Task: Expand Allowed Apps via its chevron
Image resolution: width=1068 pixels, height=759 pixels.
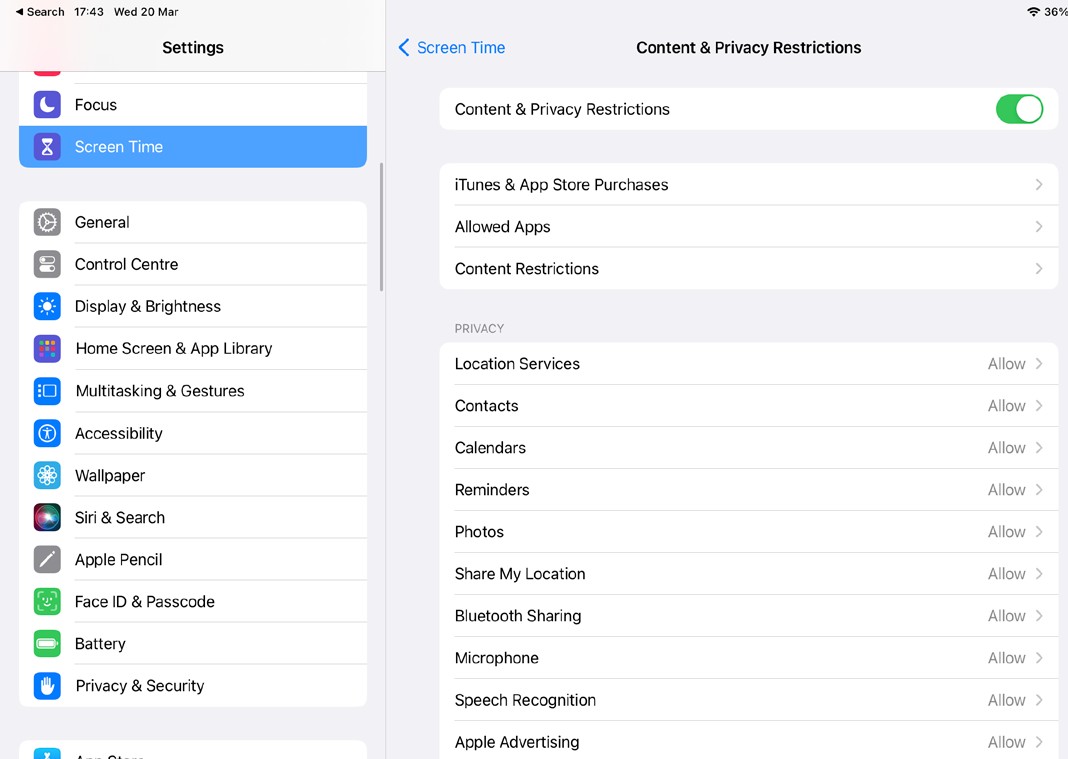Action: [x=1039, y=227]
